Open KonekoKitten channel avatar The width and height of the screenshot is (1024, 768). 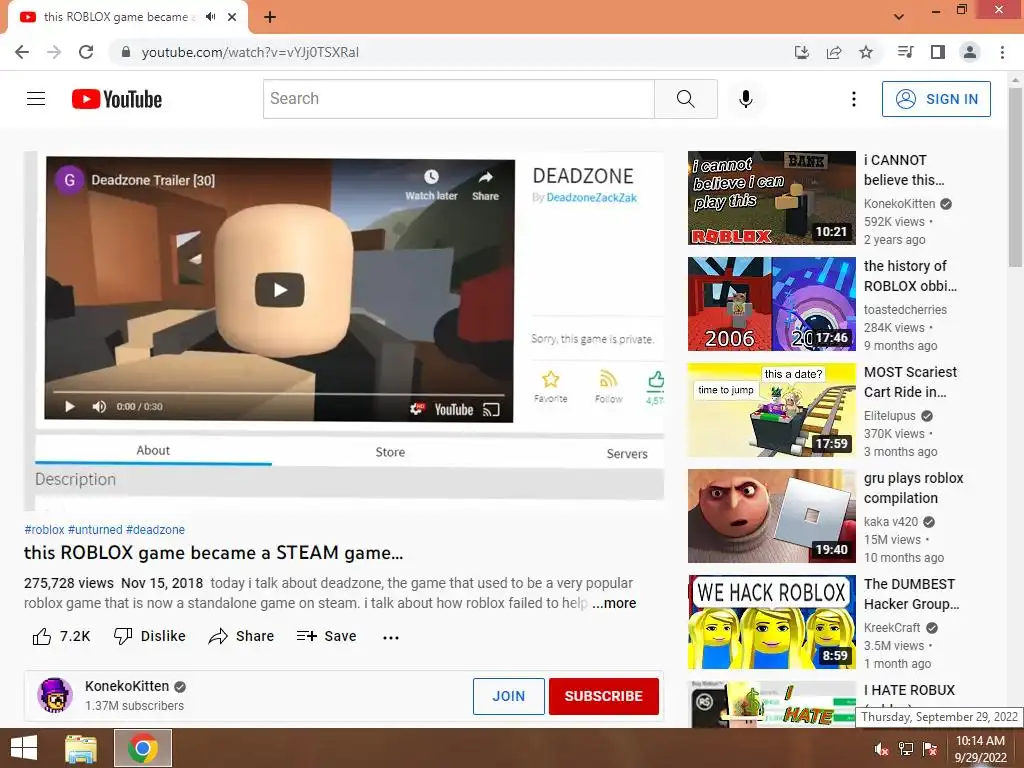(55, 695)
